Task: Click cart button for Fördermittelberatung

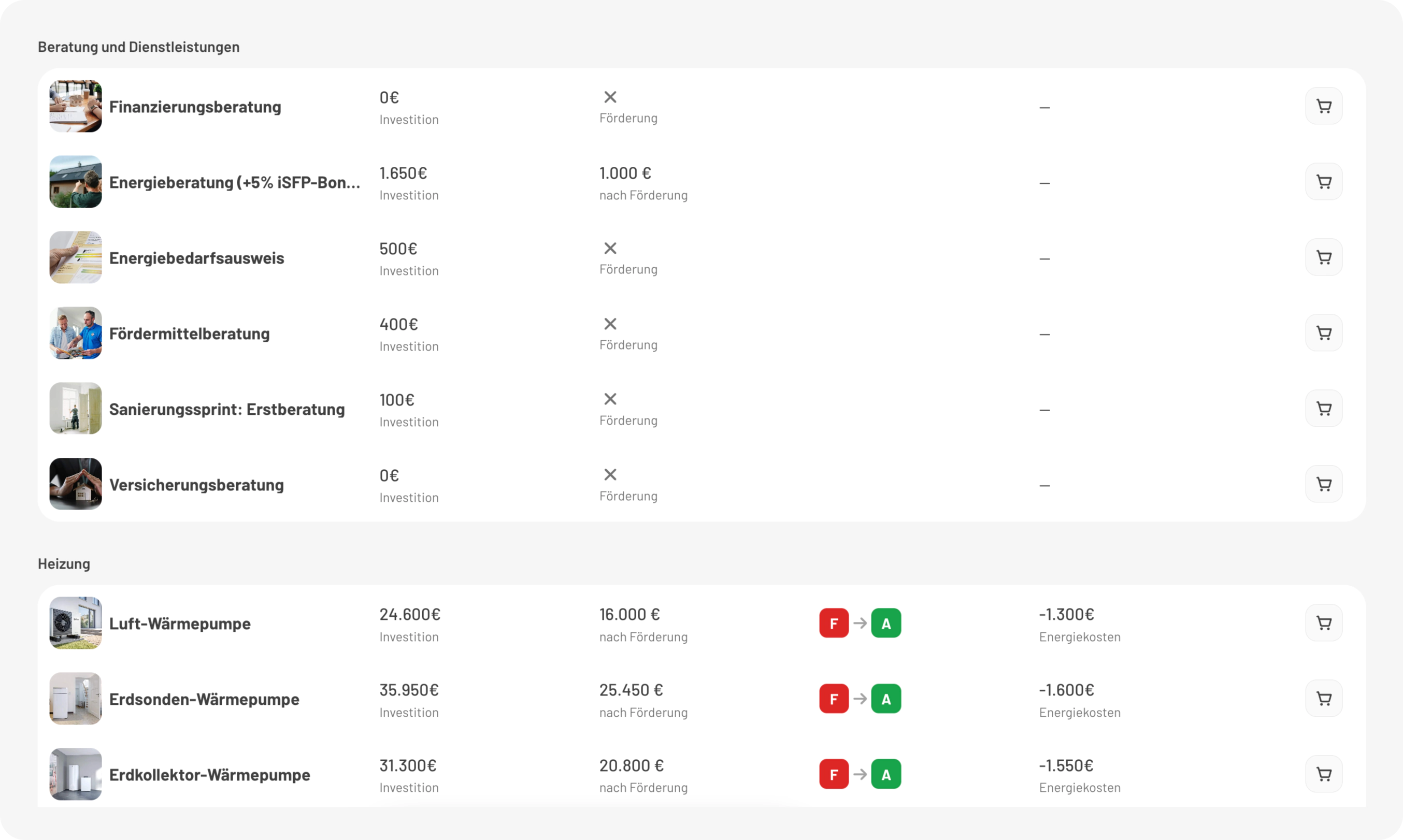Action: (1323, 333)
